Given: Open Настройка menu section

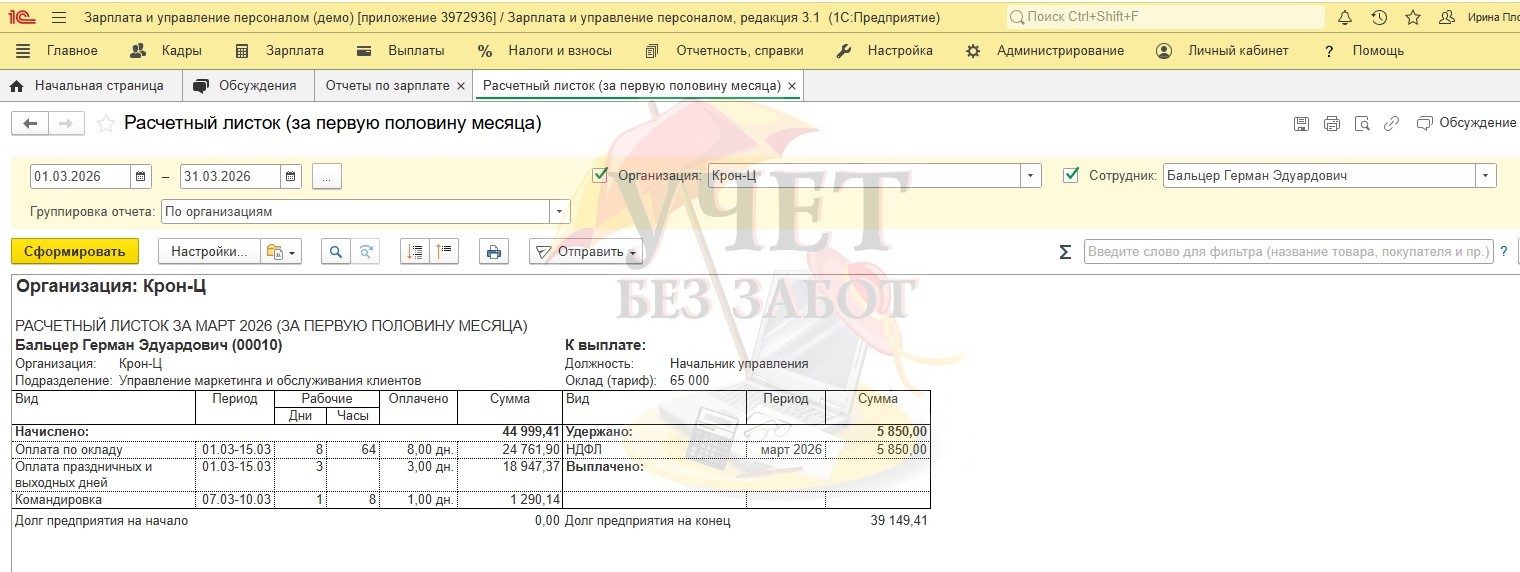Looking at the screenshot, I should [x=884, y=51].
